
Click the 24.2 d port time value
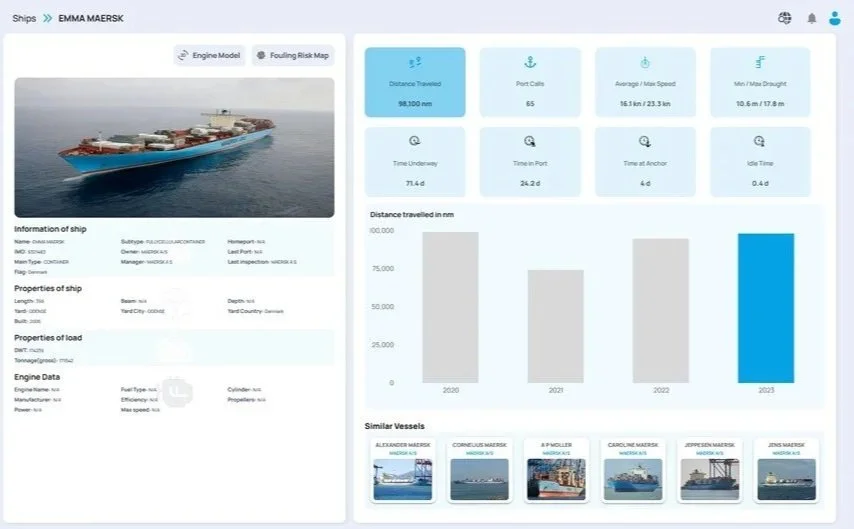tap(530, 183)
